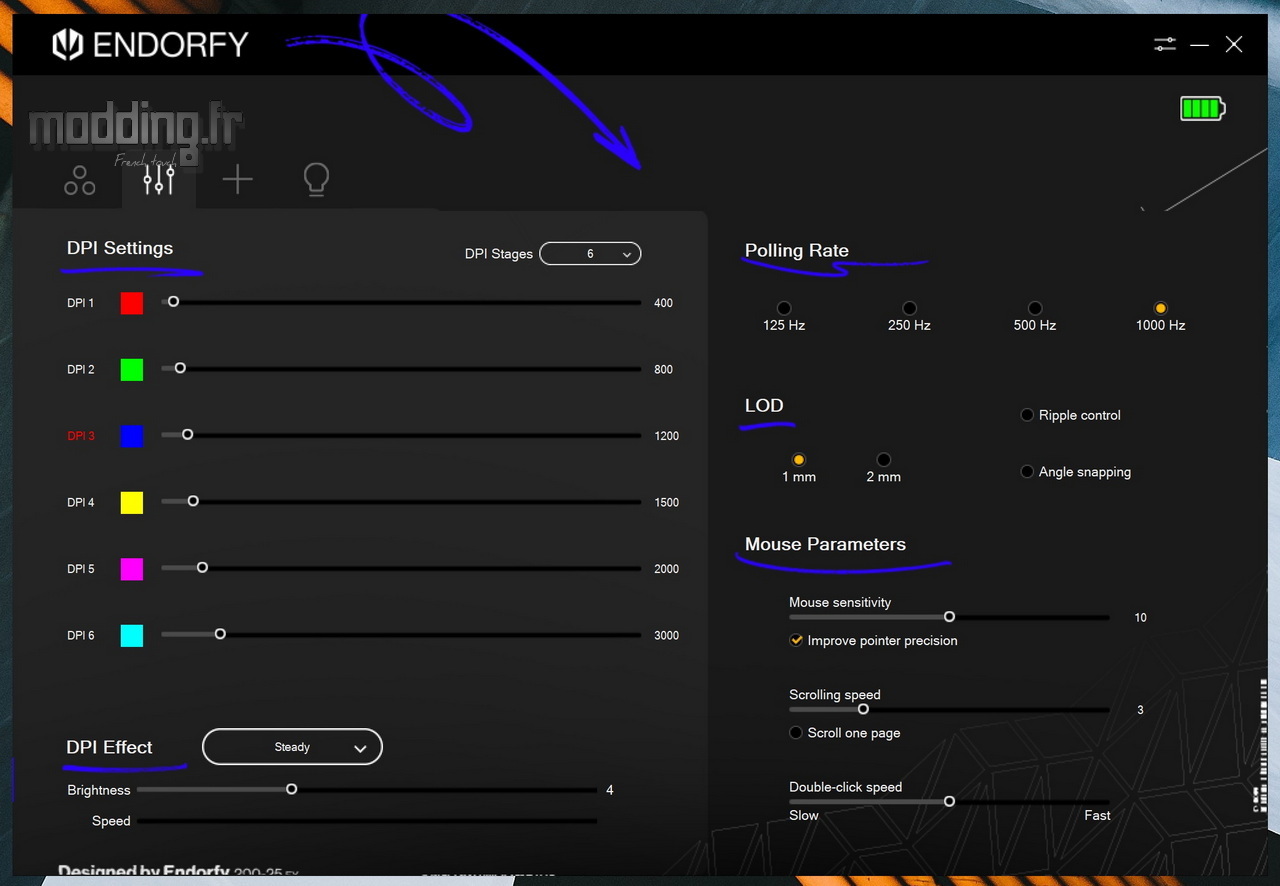
Task: Select the performance sliders tab icon
Action: point(159,180)
